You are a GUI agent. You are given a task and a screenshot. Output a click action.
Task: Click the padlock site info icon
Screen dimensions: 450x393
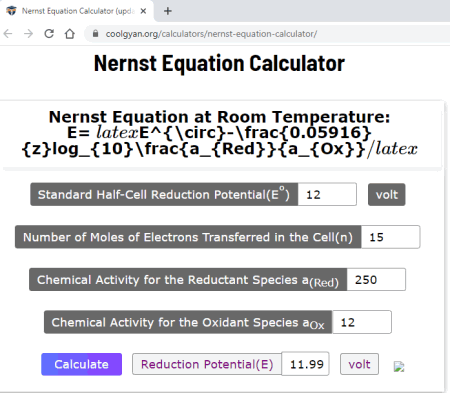point(96,34)
